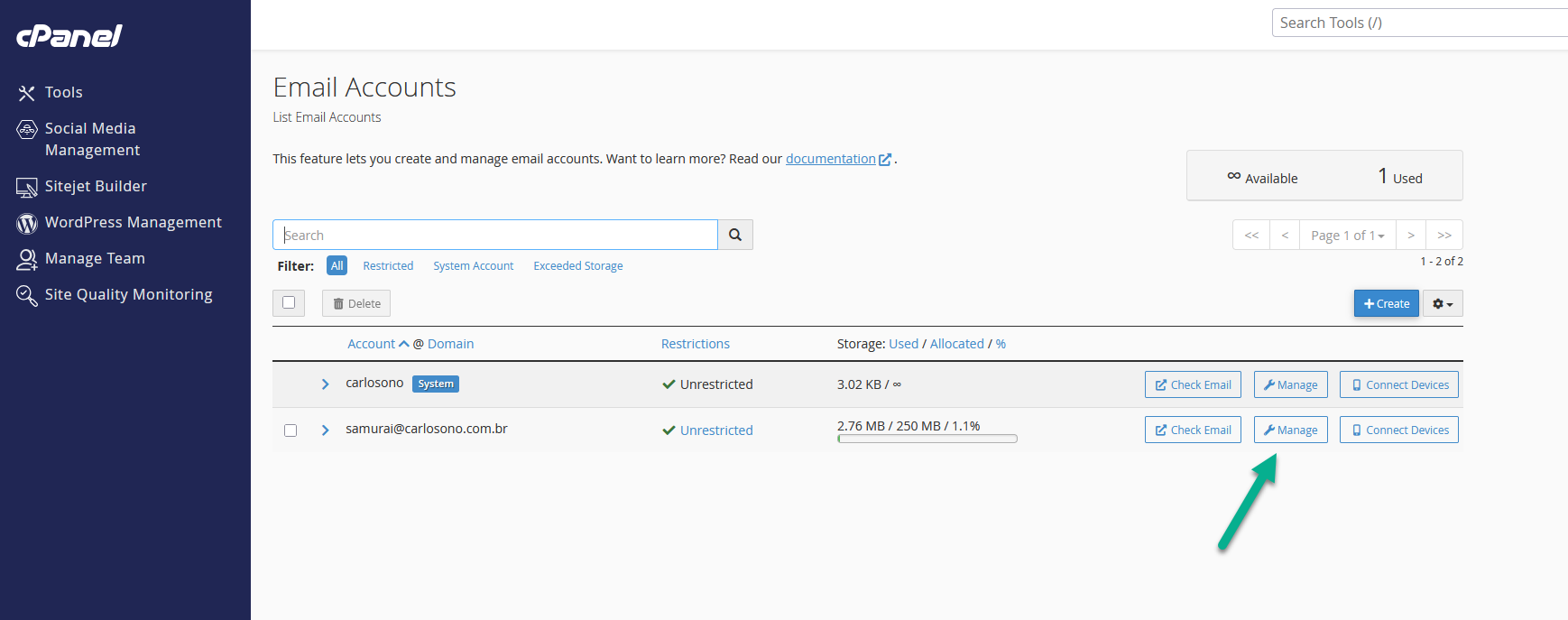Click the Create button
The height and width of the screenshot is (620, 1568).
1387,303
